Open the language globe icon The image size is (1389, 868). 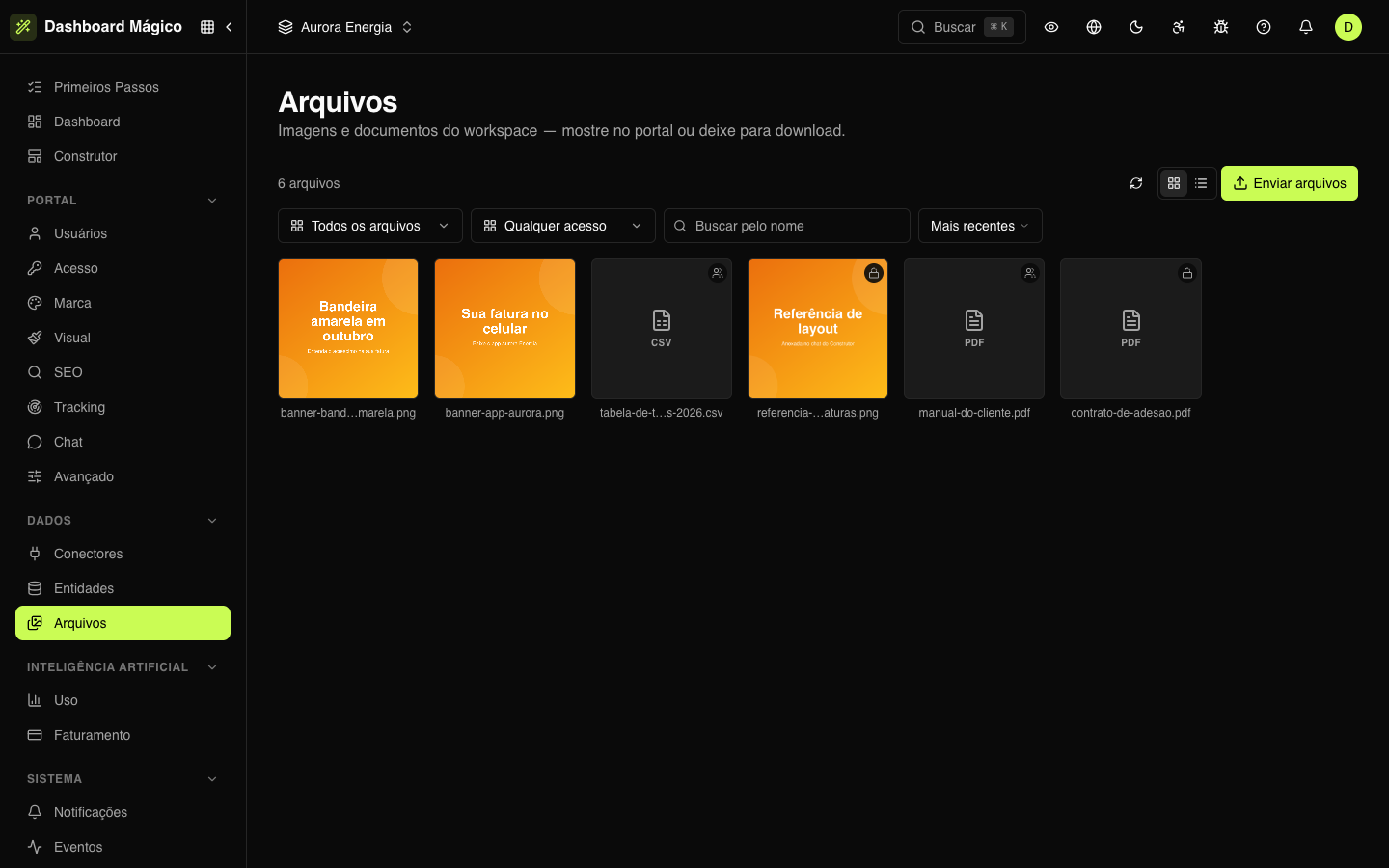pyautogui.click(x=1094, y=27)
